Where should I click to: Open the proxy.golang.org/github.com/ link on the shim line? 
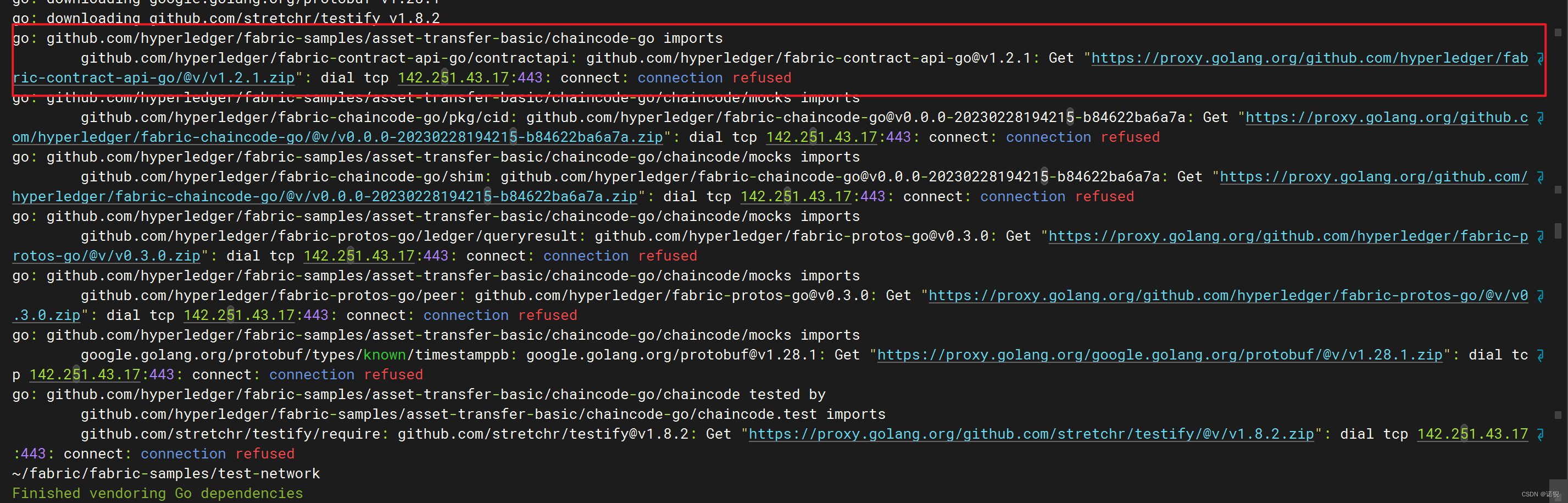point(1374,177)
